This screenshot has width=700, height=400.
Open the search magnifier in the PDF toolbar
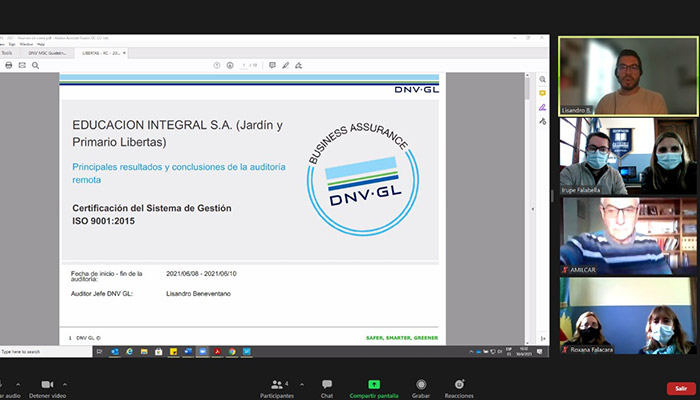(34, 65)
